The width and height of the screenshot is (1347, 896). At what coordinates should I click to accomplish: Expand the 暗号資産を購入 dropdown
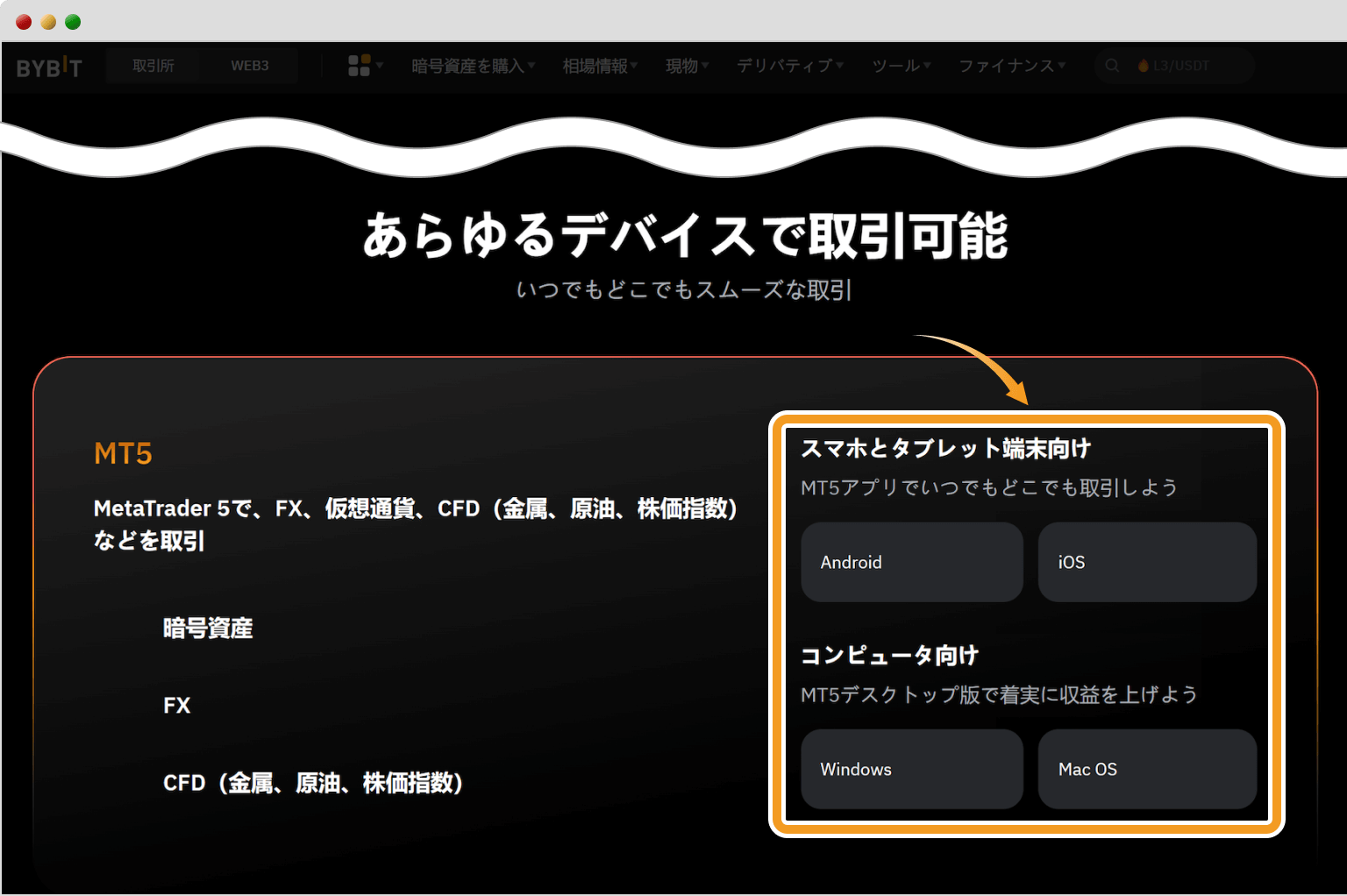pyautogui.click(x=474, y=66)
